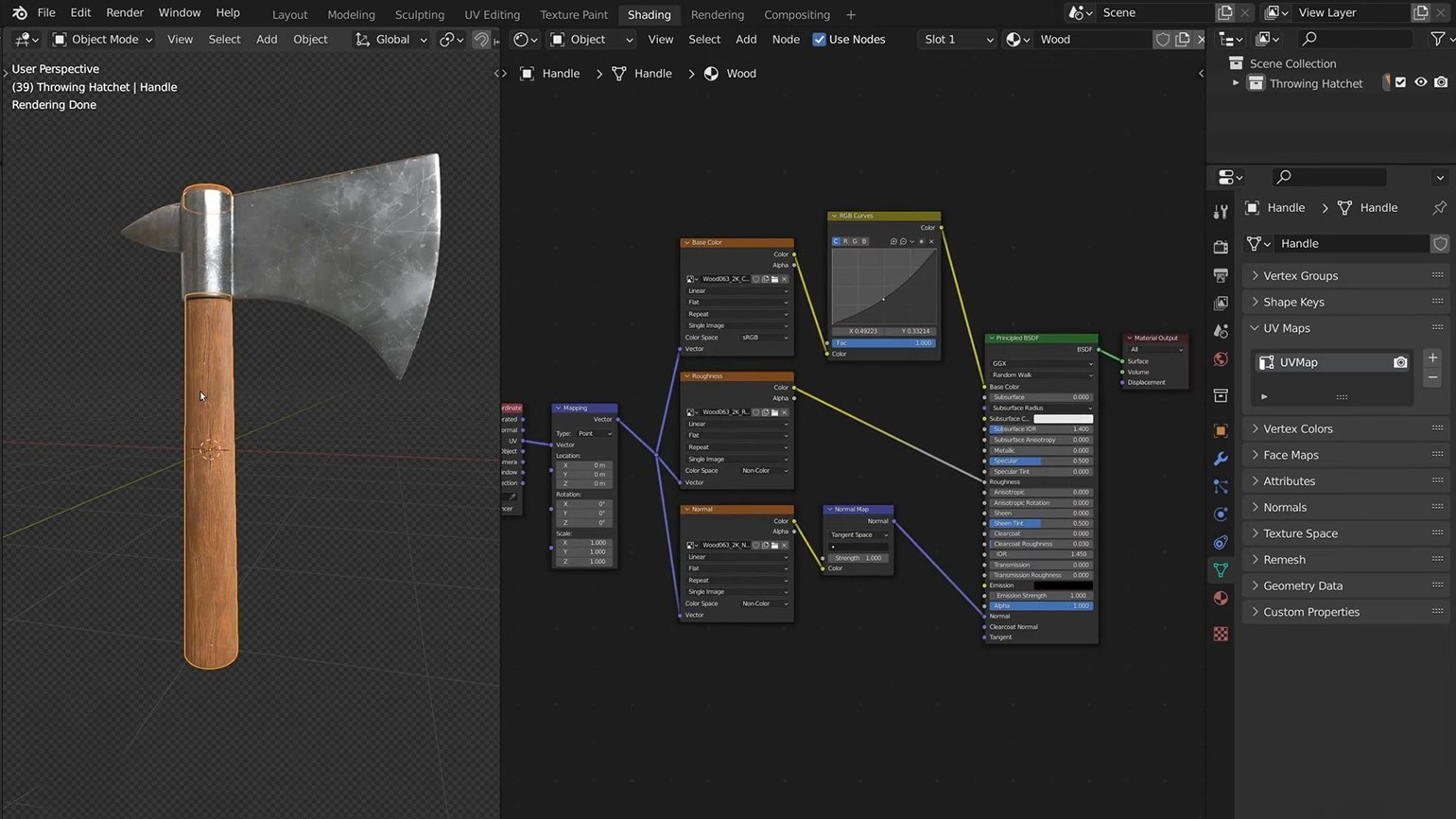Click the Handle mesh name field
Viewport: 1456px width, 819px height.
pos(1351,244)
